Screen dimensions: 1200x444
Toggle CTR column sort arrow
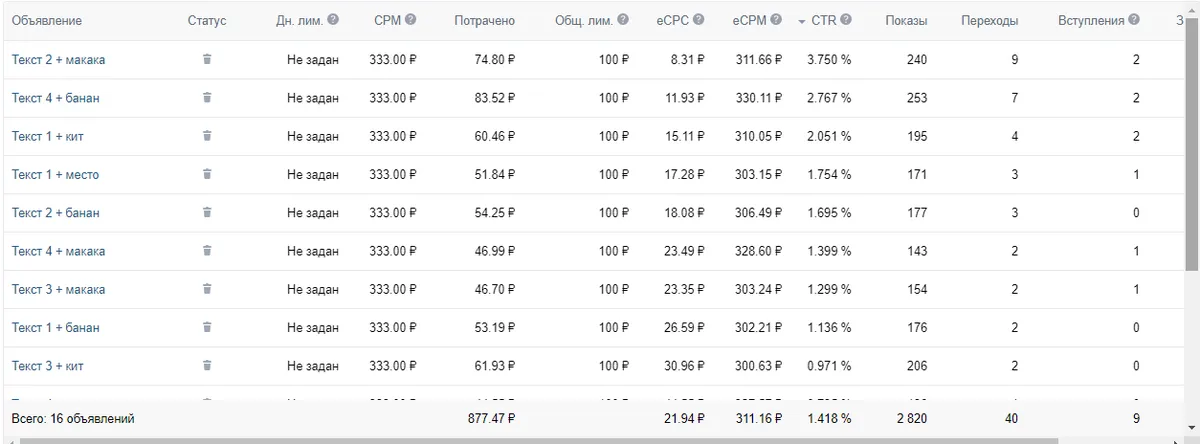(802, 21)
